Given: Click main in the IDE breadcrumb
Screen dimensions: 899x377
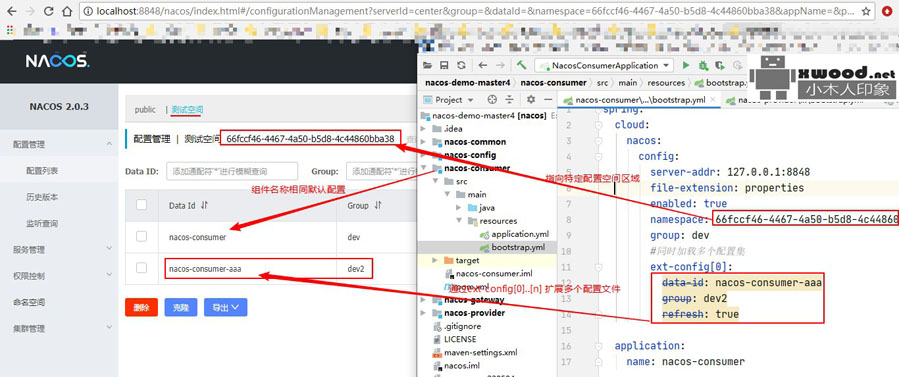Looking at the screenshot, I should (627, 83).
